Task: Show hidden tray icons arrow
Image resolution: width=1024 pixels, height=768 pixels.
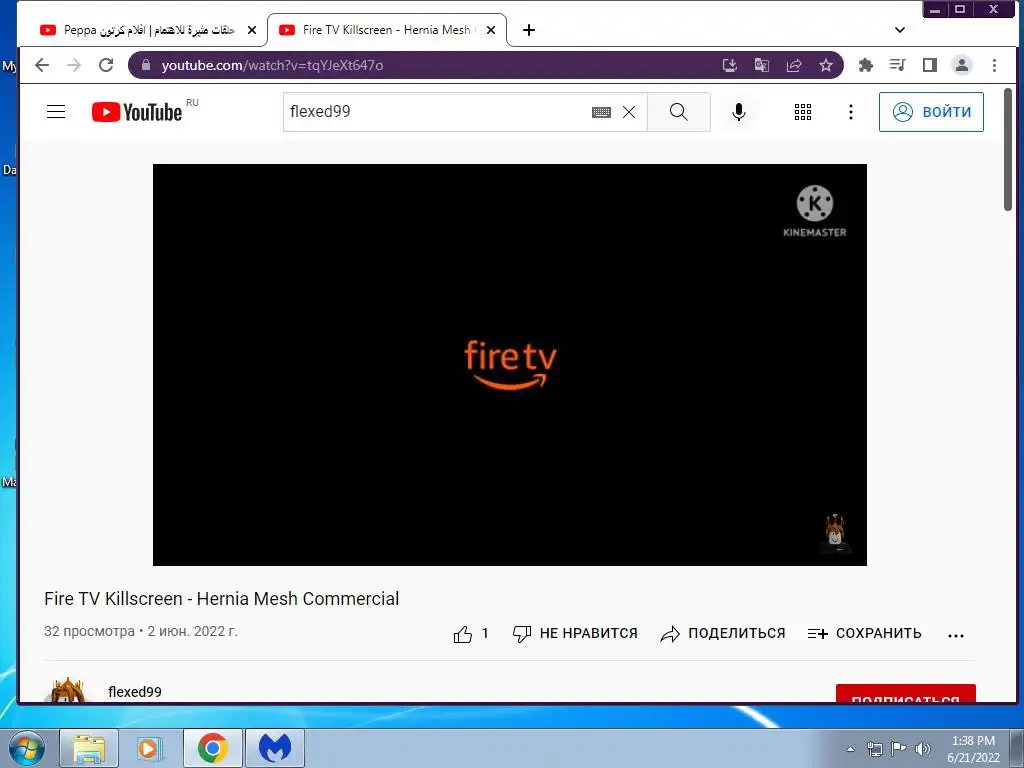Action: tap(850, 749)
